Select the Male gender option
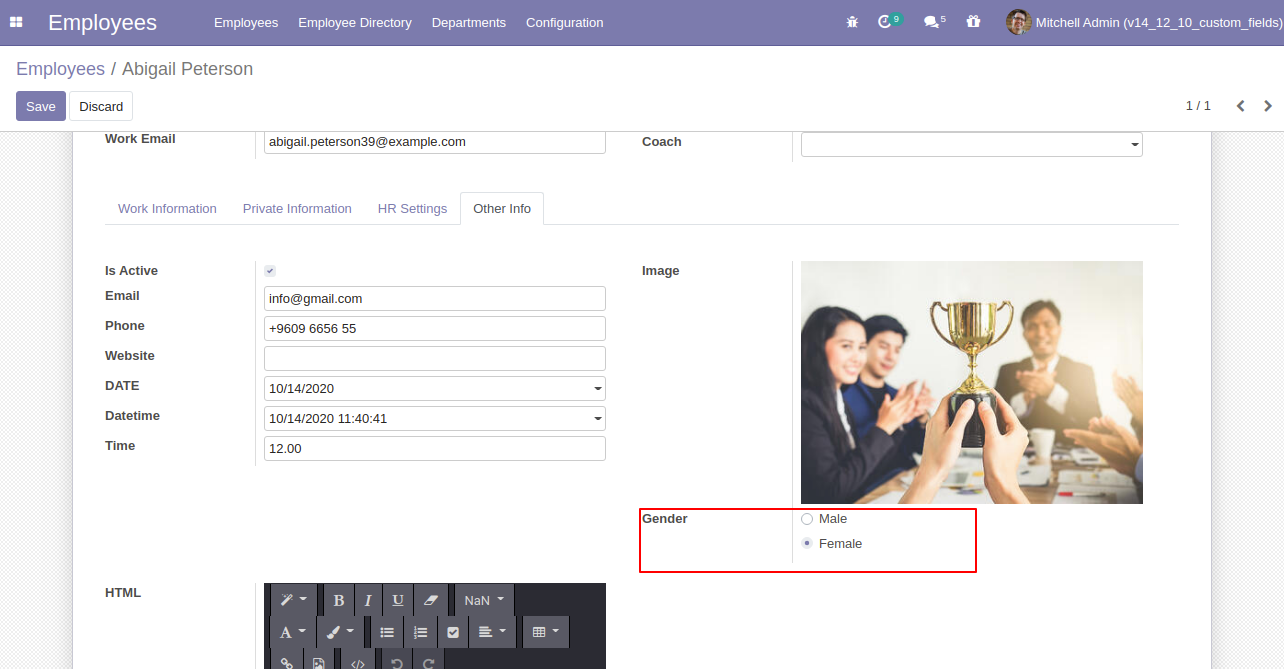This screenshot has width=1284, height=669. pyautogui.click(x=807, y=519)
